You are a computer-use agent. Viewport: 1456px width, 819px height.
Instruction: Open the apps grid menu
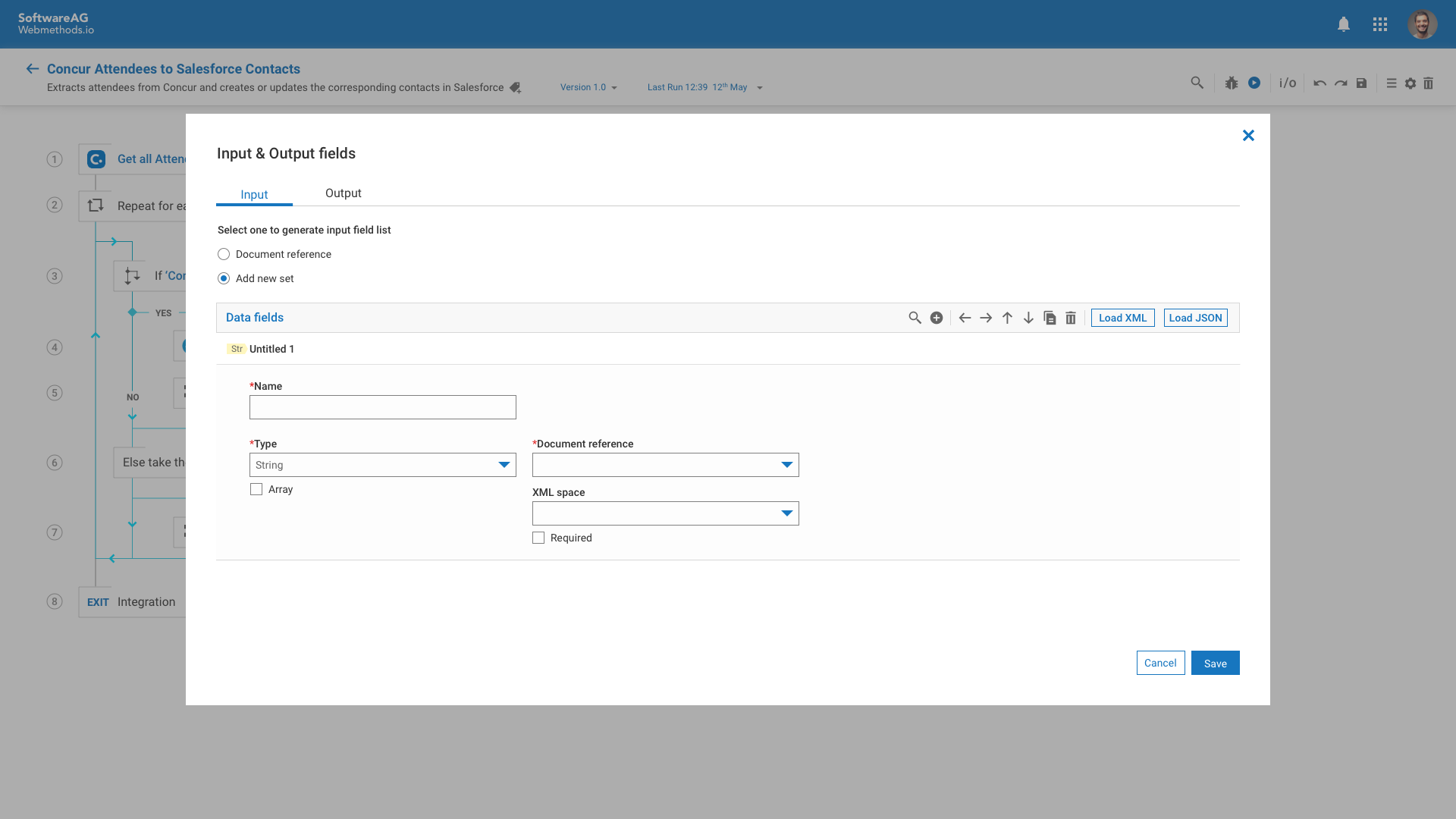(x=1380, y=24)
